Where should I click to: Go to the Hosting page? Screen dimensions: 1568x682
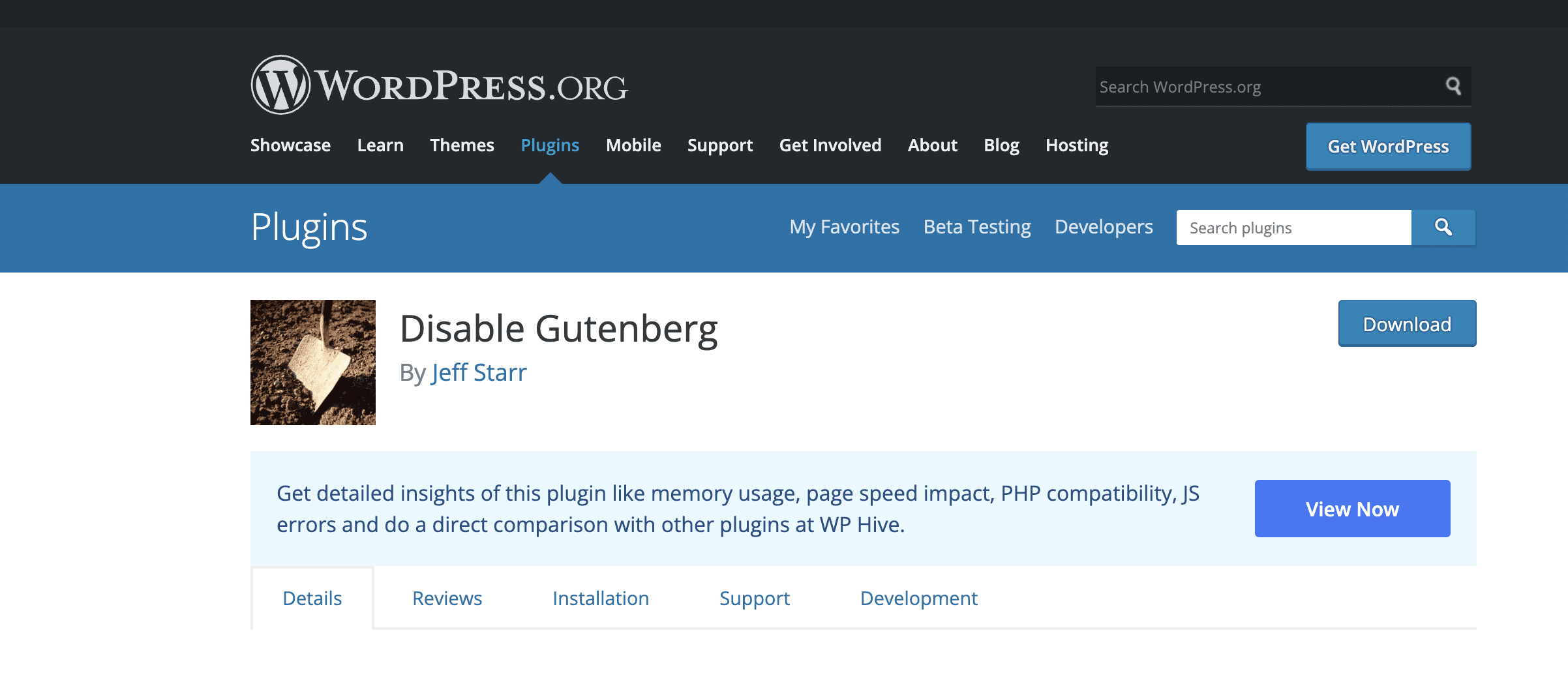[x=1077, y=145]
